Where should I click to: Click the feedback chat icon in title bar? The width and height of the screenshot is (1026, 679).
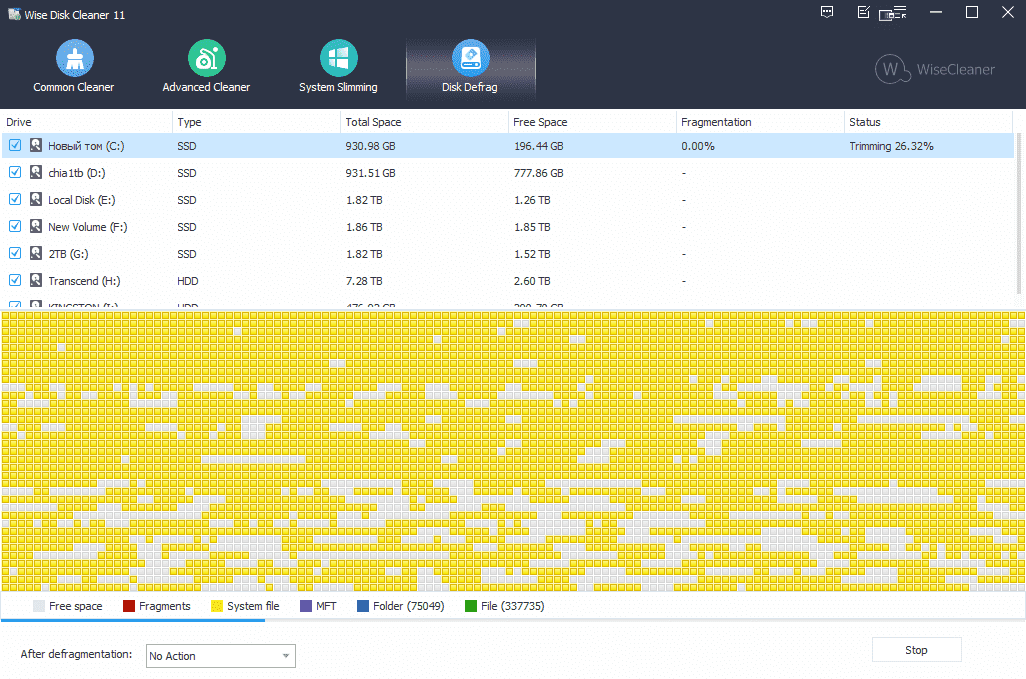[x=827, y=12]
